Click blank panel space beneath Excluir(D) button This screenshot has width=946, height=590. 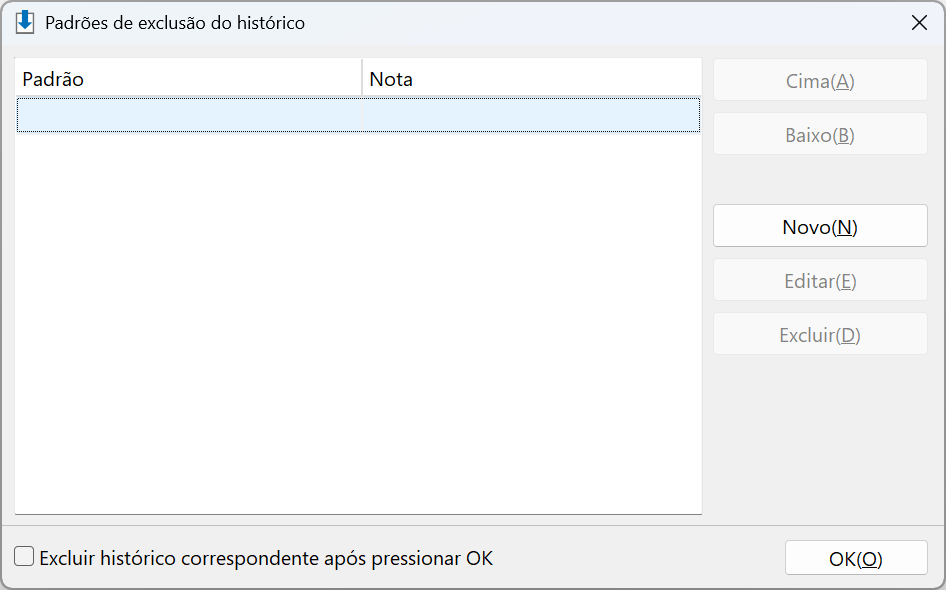click(820, 437)
